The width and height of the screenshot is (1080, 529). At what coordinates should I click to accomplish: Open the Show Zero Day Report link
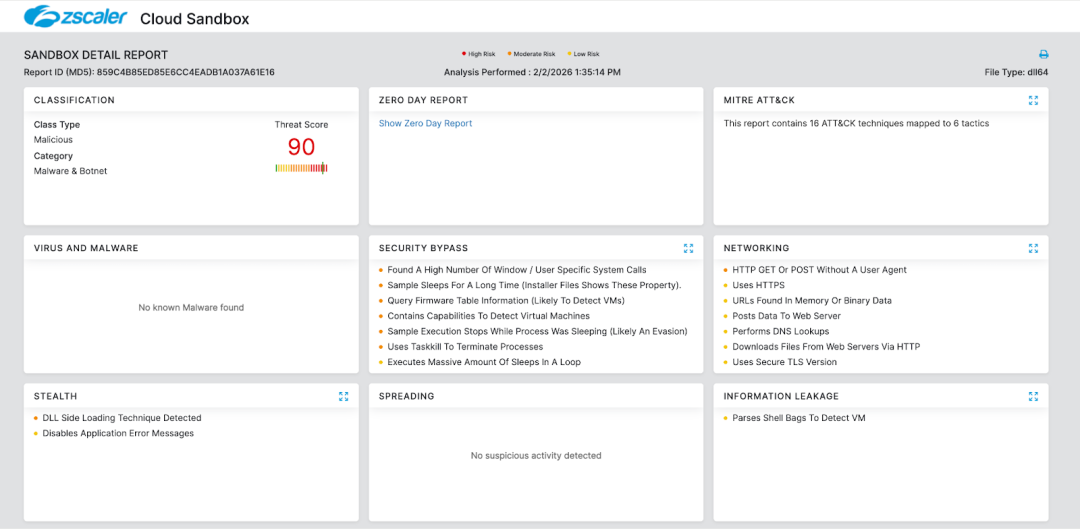425,124
